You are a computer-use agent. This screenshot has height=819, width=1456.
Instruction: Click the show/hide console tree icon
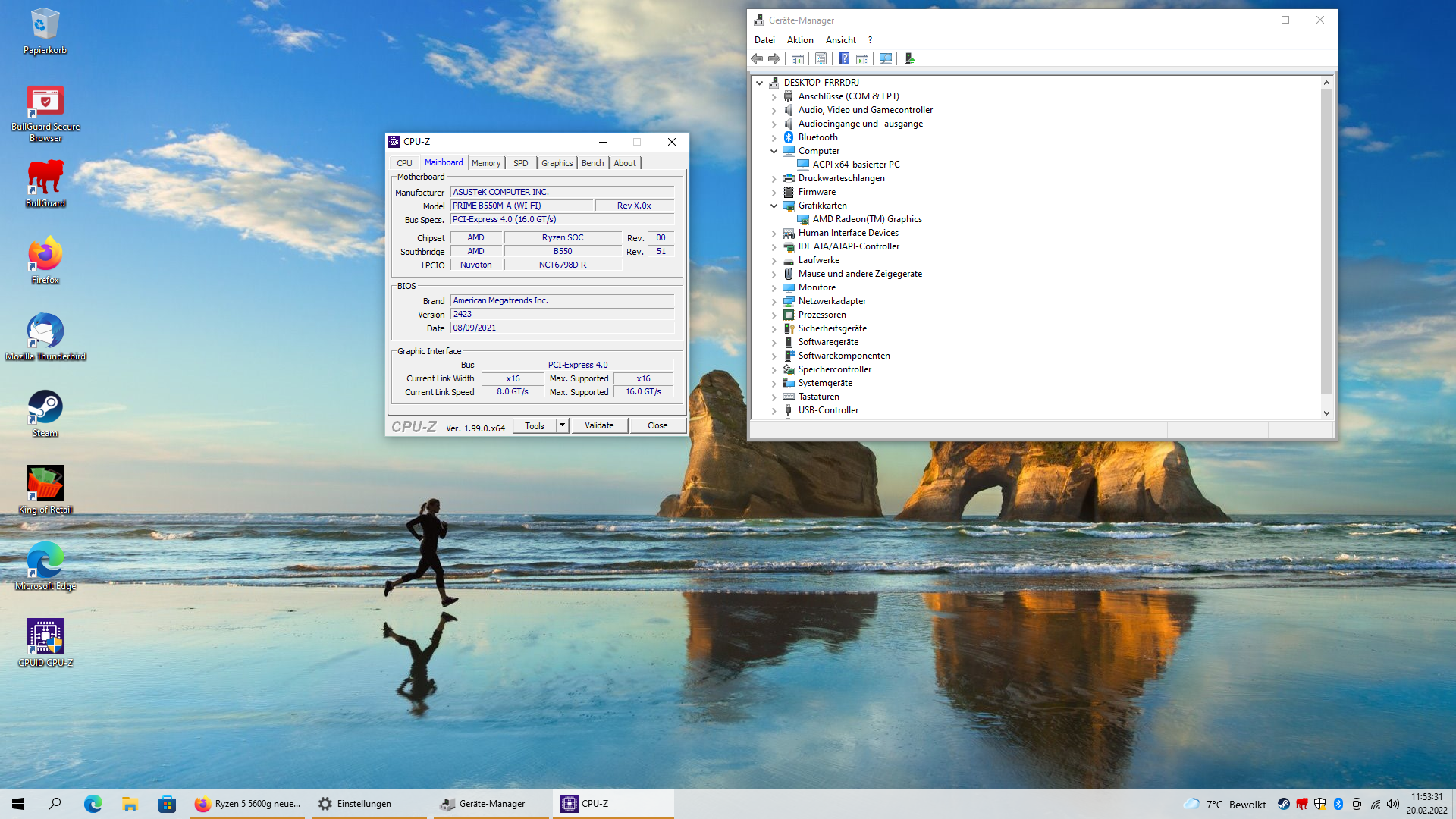(797, 59)
